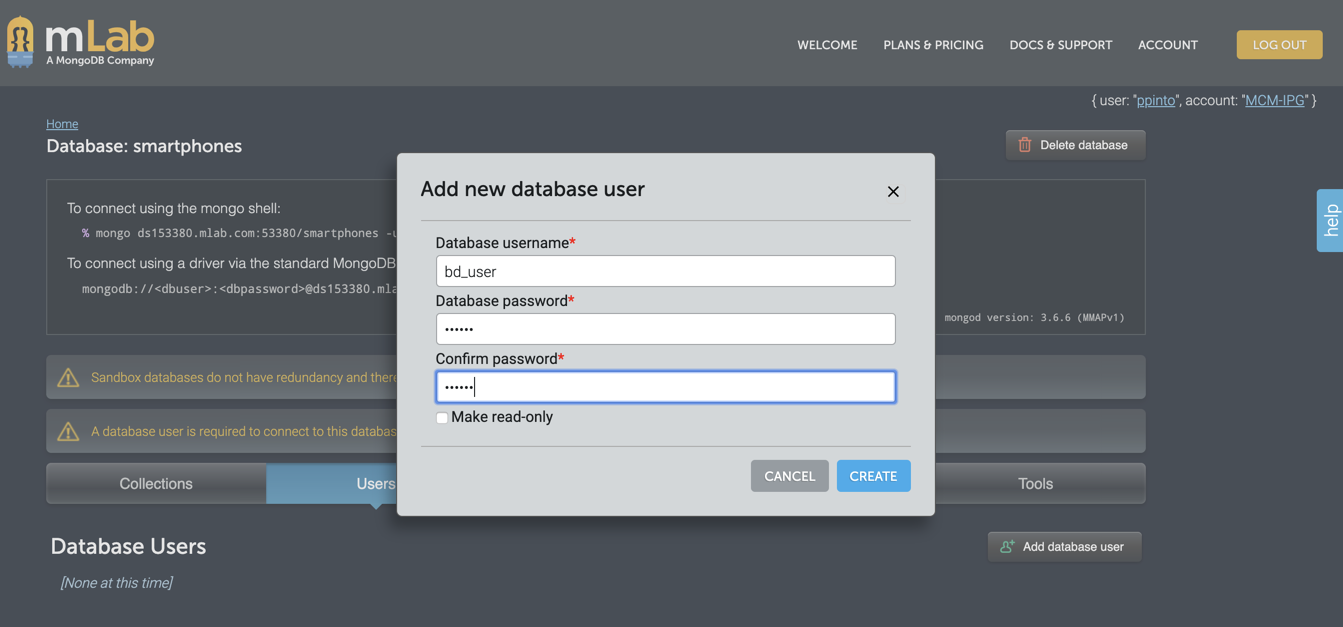Click the add-user icon on Add database user
Viewport: 1343px width, 627px height.
coord(1005,546)
